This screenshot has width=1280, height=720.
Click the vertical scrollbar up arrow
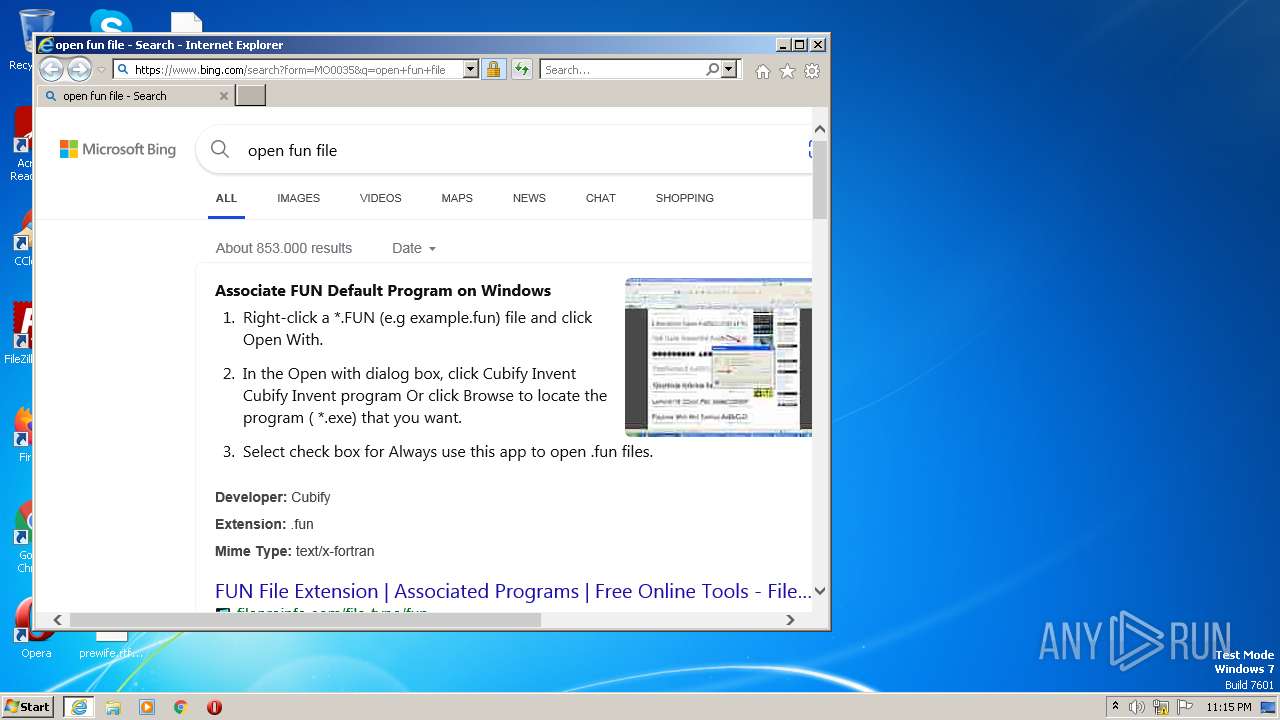click(x=820, y=129)
